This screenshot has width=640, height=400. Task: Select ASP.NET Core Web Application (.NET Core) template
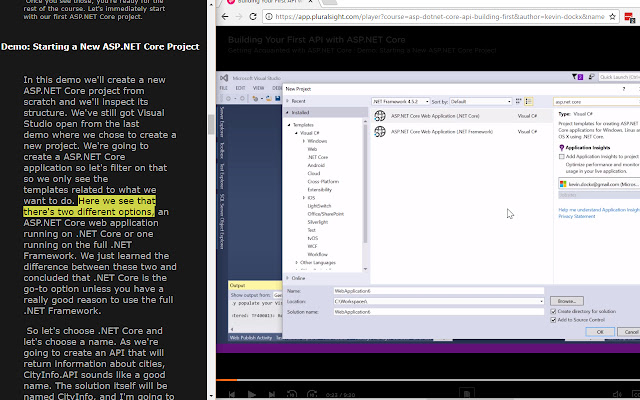[x=461, y=116]
